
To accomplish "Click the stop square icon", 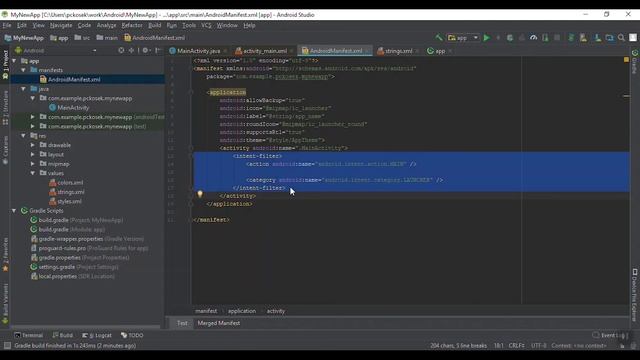I will point(557,38).
